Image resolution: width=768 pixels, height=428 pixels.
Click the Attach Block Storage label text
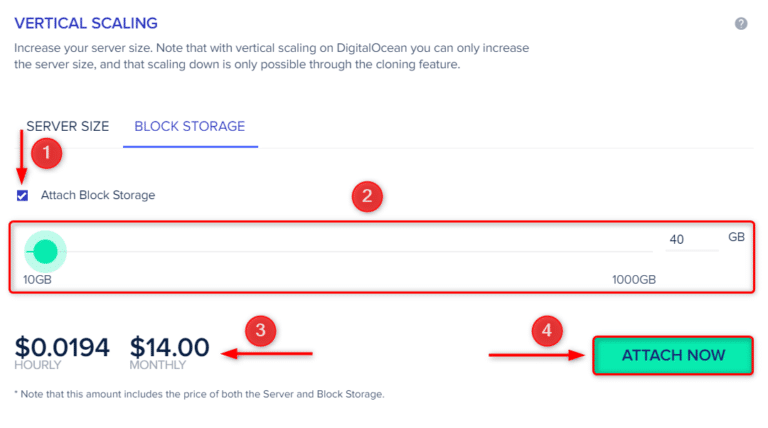pyautogui.click(x=98, y=195)
